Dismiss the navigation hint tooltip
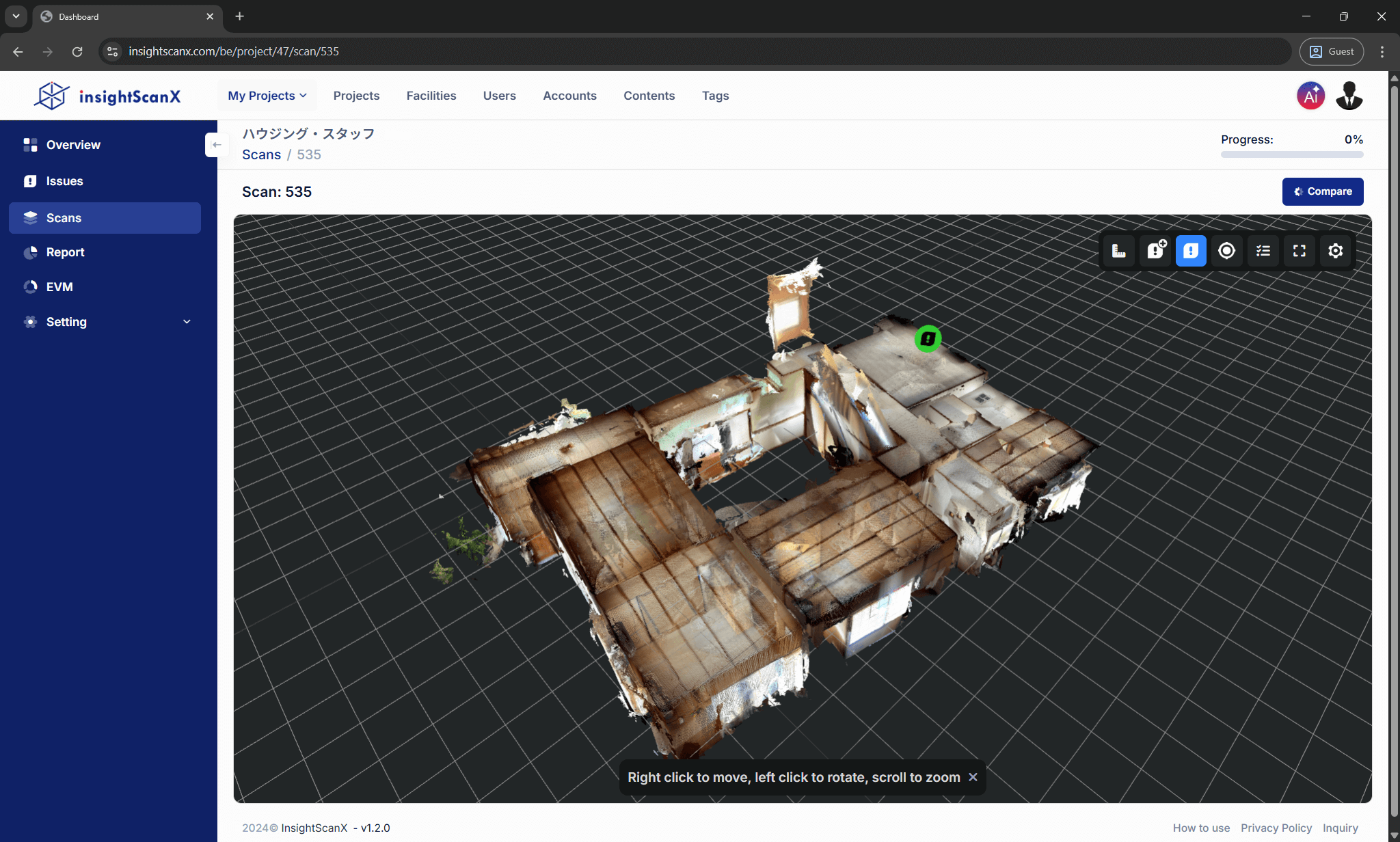Viewport: 1400px width, 842px height. [x=973, y=777]
